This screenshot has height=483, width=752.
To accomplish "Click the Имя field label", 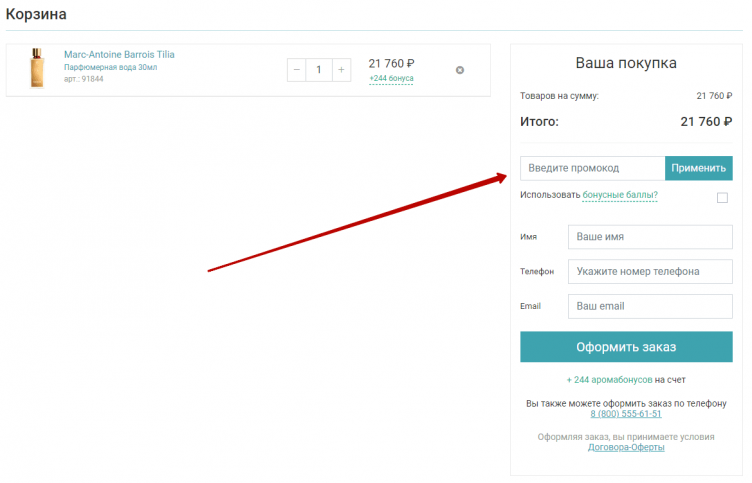I will coord(529,237).
